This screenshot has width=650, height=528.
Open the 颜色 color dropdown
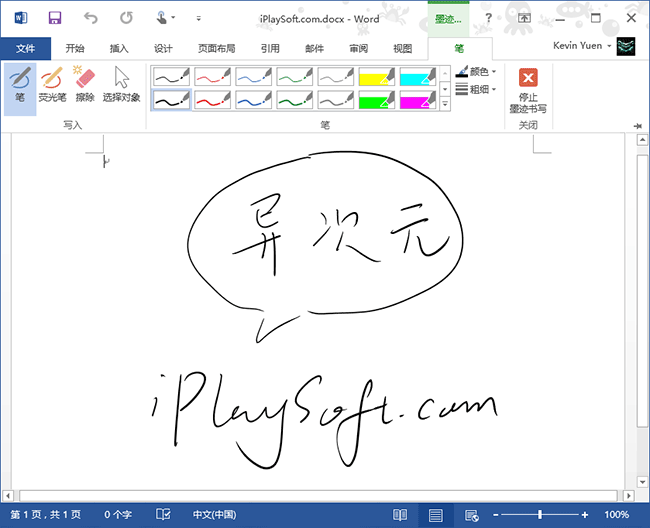coord(477,72)
